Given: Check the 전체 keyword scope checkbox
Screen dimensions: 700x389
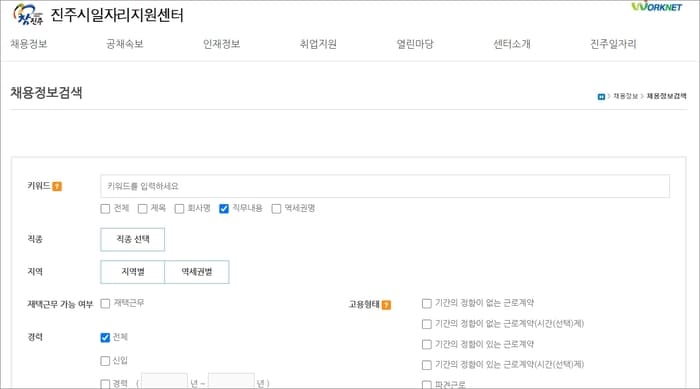Looking at the screenshot, I should click(105, 209).
